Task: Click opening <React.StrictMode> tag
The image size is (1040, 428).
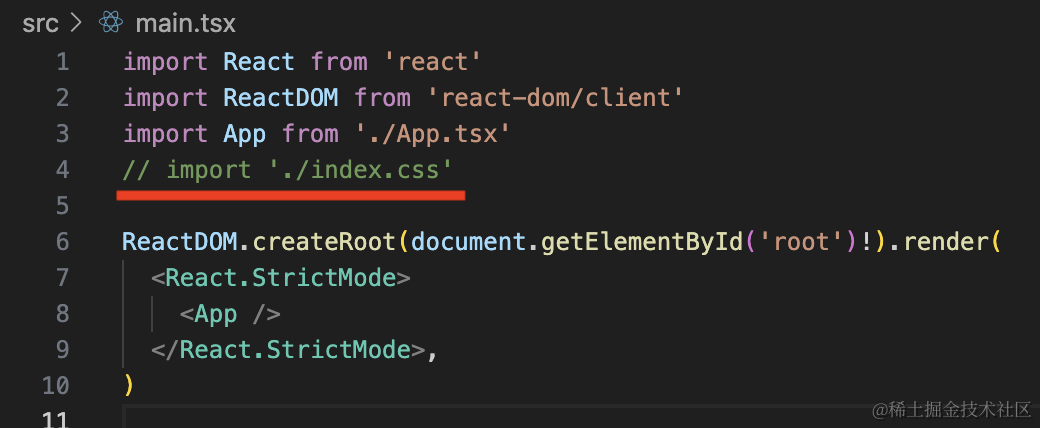Action: click(x=281, y=277)
